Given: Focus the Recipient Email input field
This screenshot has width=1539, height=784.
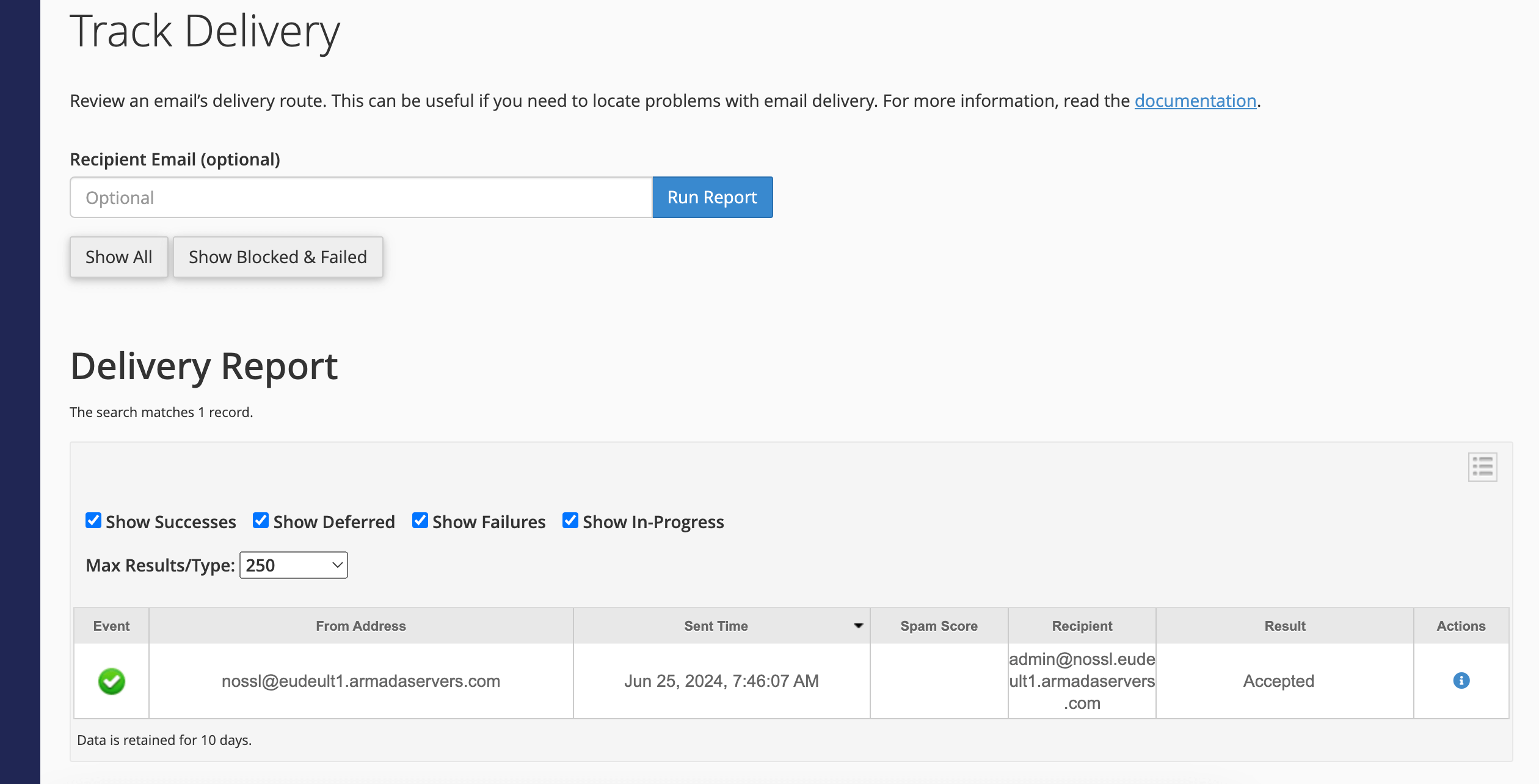Looking at the screenshot, I should [x=361, y=197].
